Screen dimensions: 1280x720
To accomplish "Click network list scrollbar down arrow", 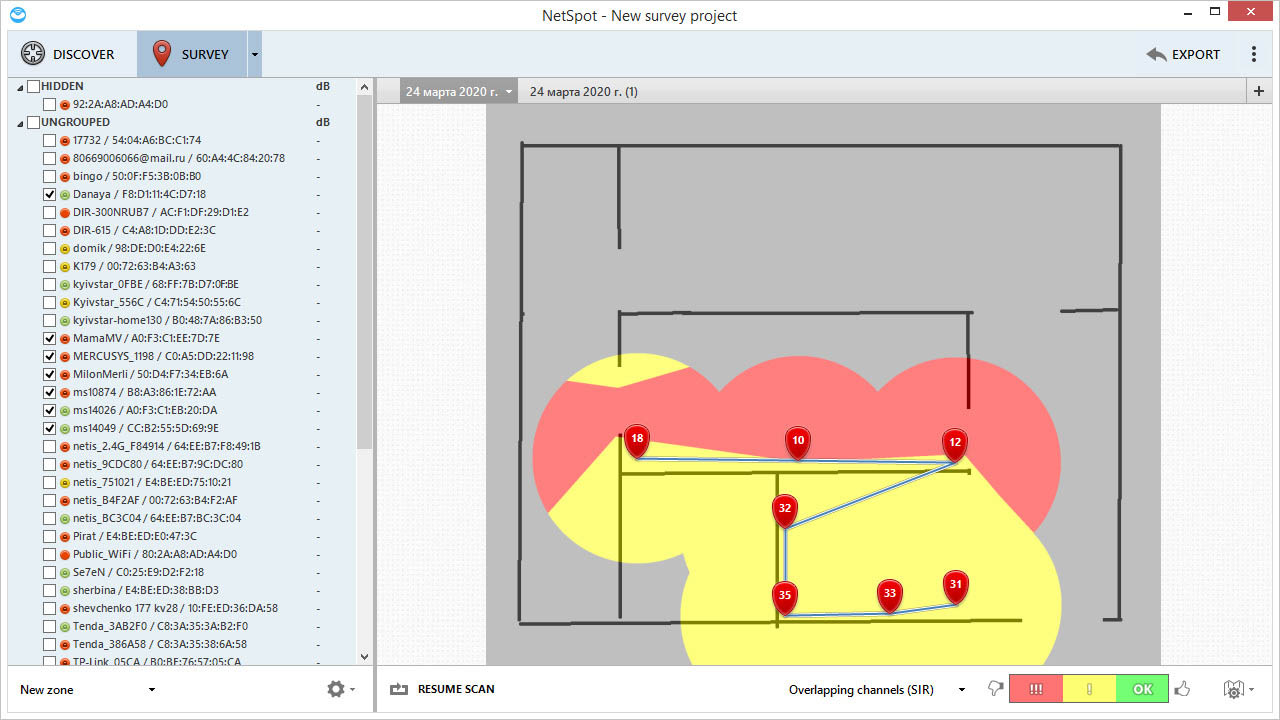I will (x=364, y=657).
